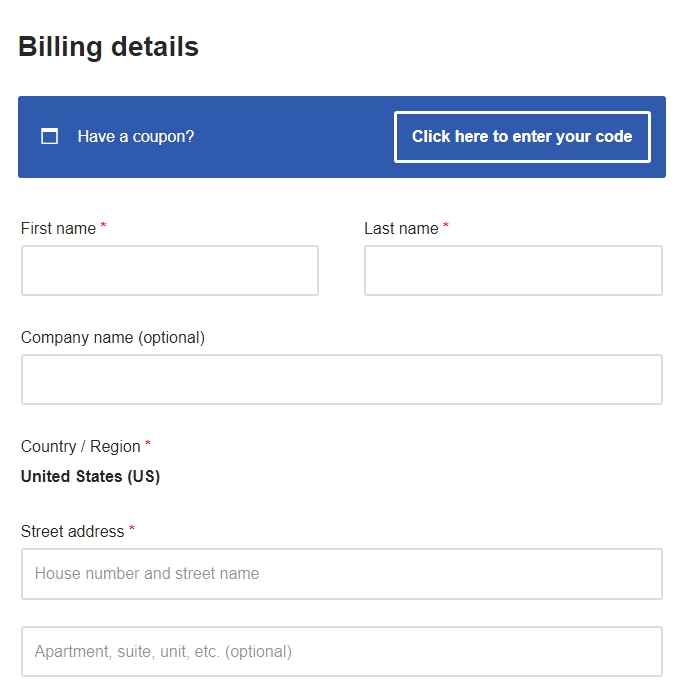Select the United States (US) text
This screenshot has width=697, height=690.
coord(90,477)
